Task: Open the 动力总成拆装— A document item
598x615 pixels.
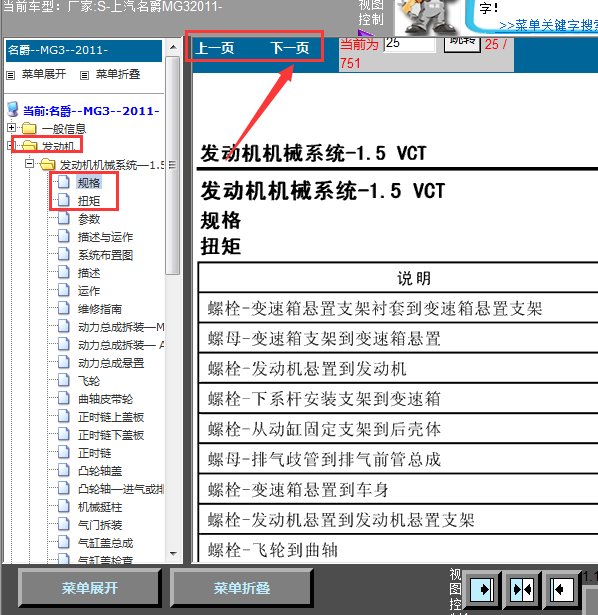Action: click(121, 345)
